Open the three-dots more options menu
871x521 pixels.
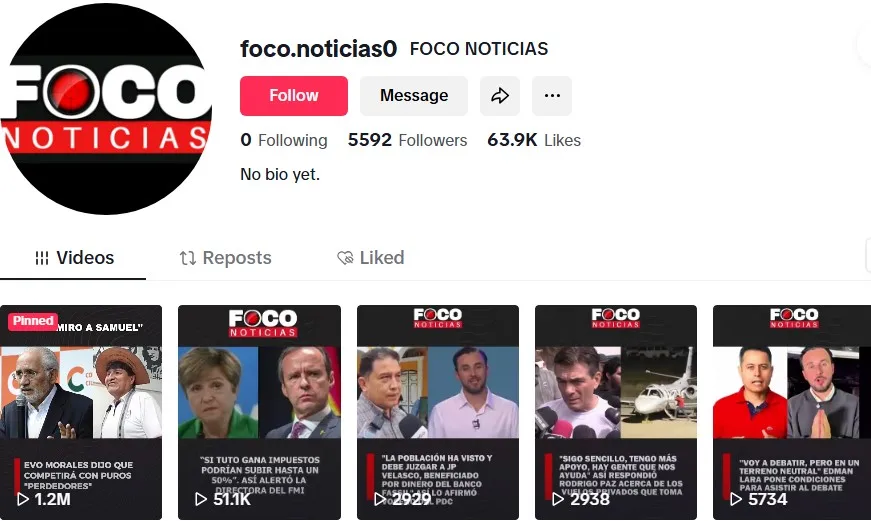pyautogui.click(x=552, y=96)
